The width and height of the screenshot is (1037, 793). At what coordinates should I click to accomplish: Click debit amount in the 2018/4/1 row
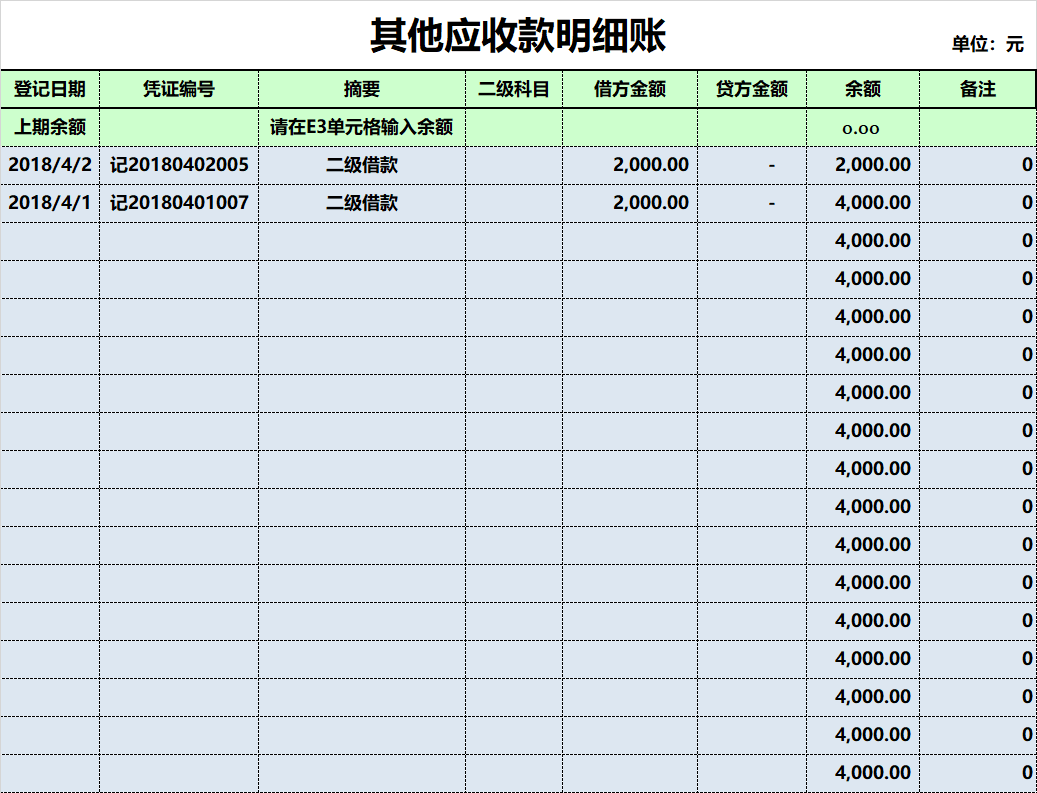tap(630, 202)
